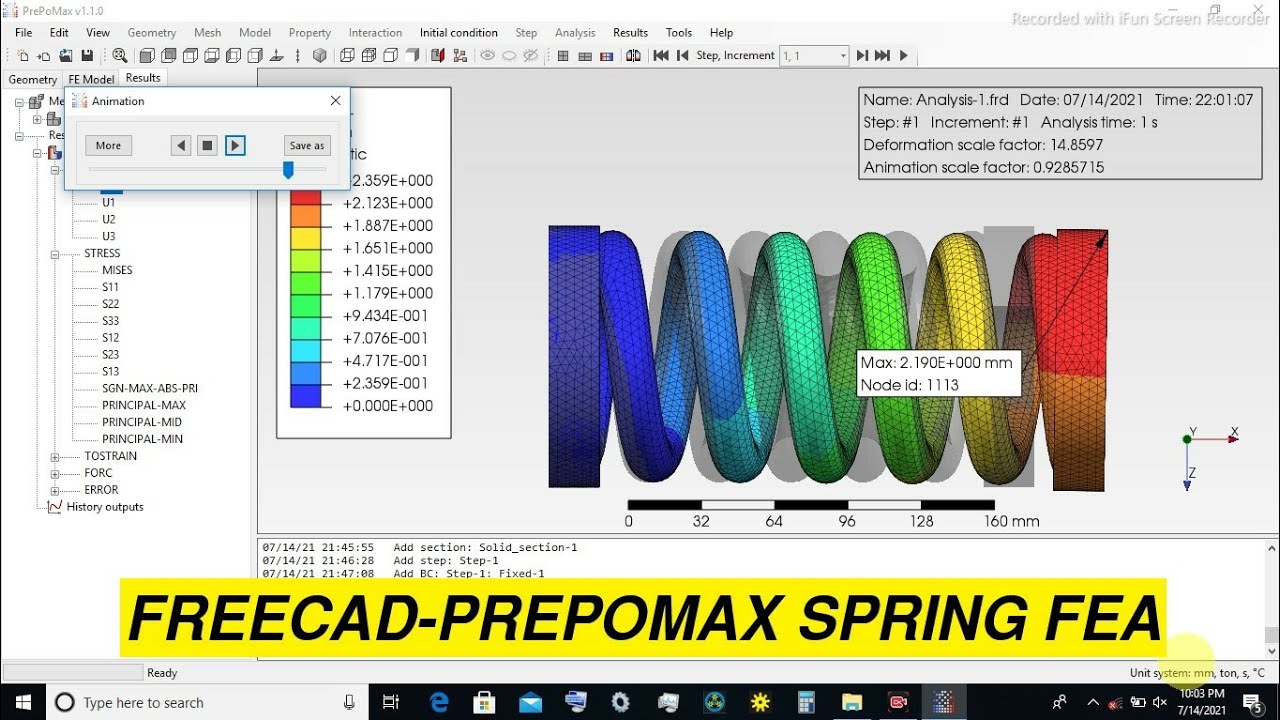Expand the FORC tree node
The width and height of the screenshot is (1280, 720).
point(57,474)
